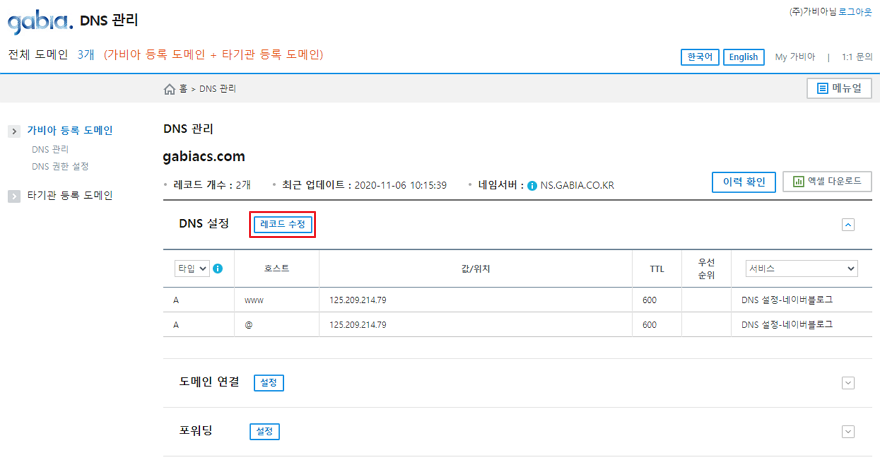Click the 3개 domain count
Screen dimensions: 880x460
86,55
